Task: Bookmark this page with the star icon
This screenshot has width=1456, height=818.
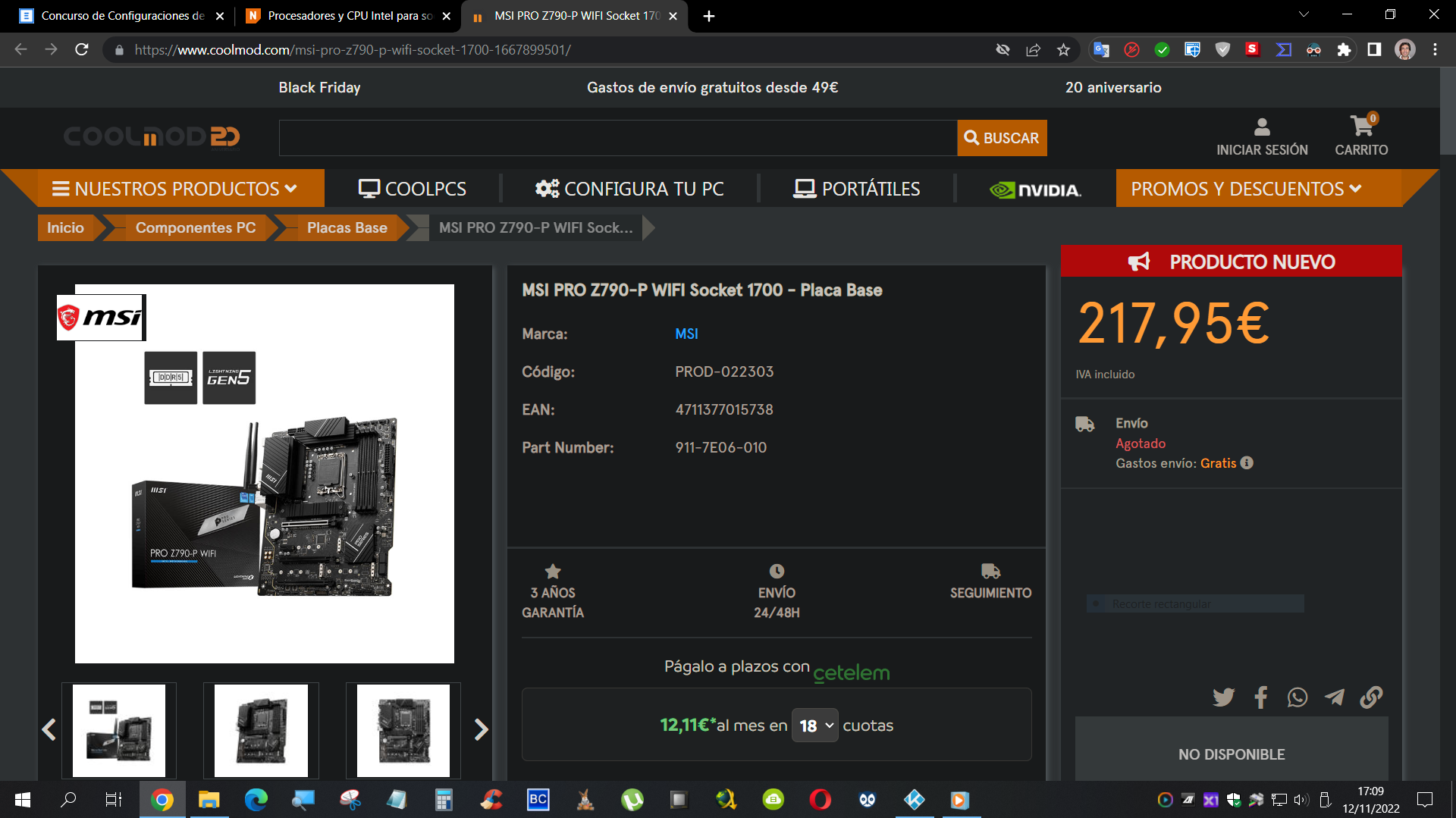Action: pos(1063,50)
